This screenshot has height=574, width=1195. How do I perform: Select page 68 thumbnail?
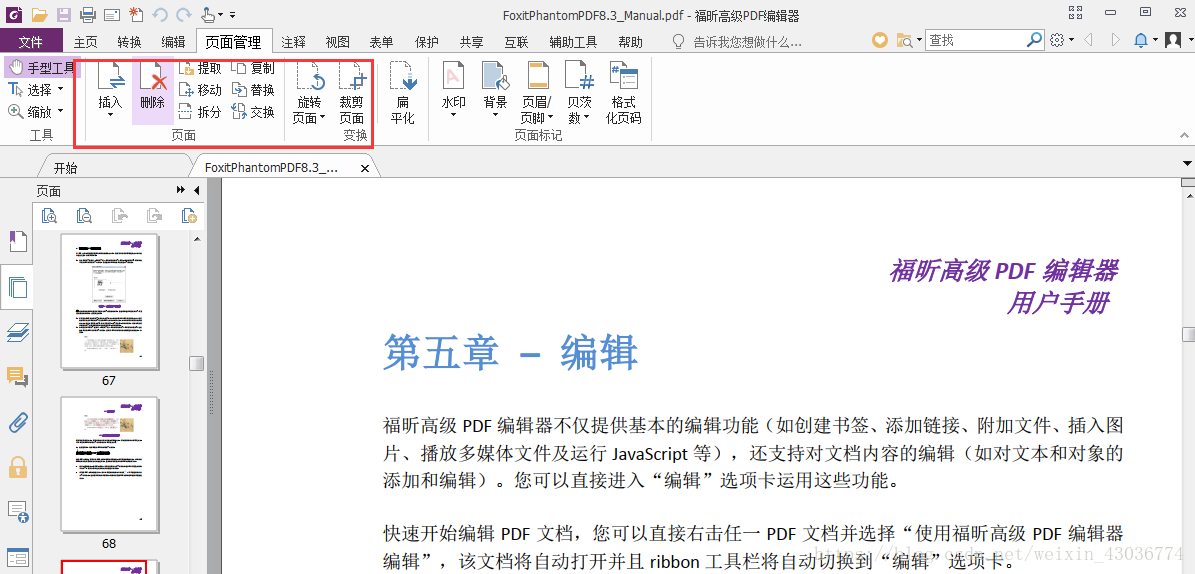(x=109, y=464)
